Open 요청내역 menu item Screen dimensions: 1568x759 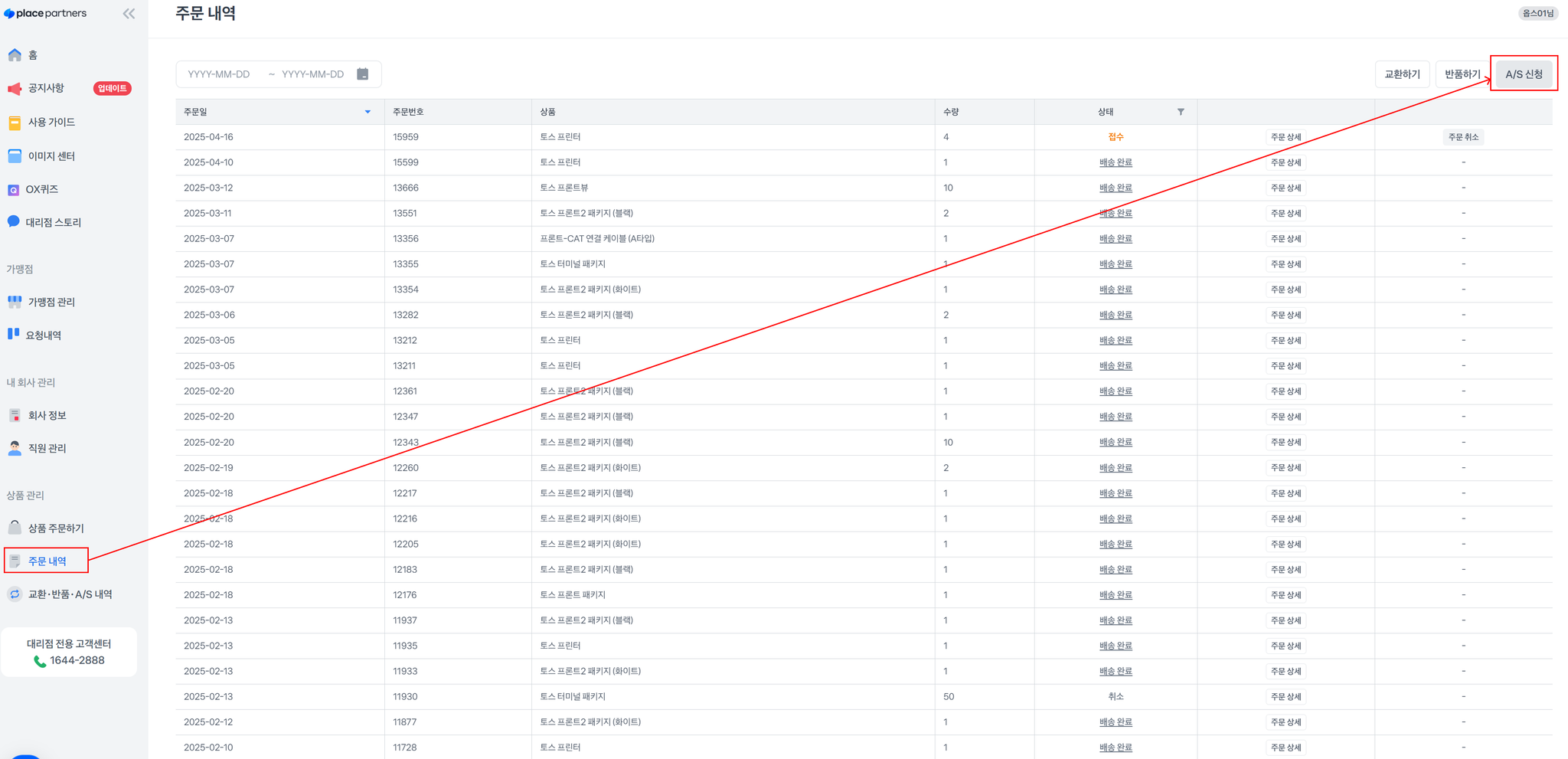tap(44, 335)
